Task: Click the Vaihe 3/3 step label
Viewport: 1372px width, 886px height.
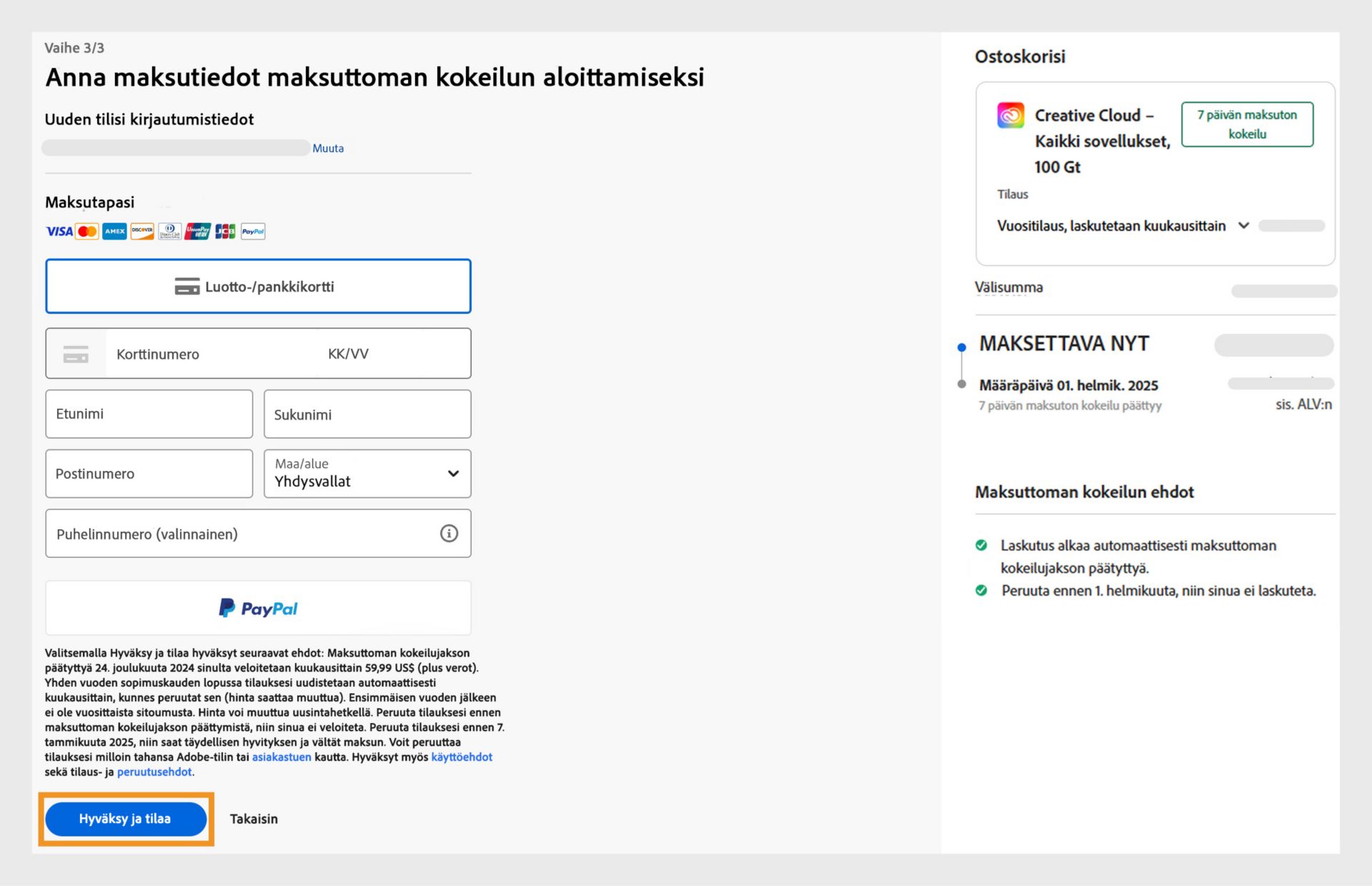Action: (74, 48)
